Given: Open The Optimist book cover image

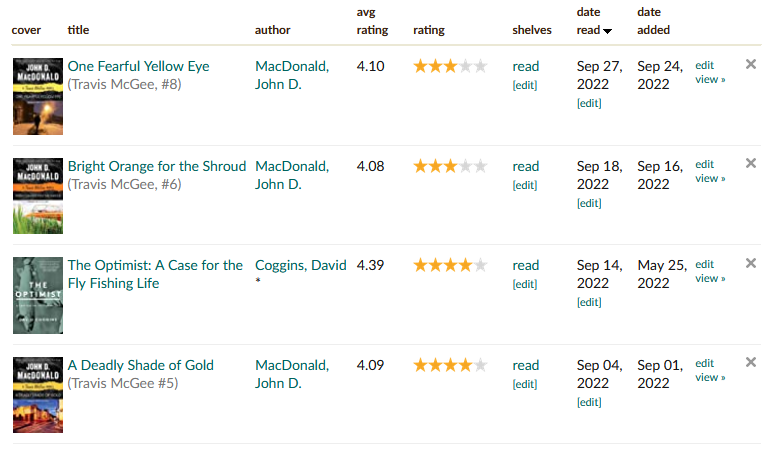Looking at the screenshot, I should coord(38,295).
